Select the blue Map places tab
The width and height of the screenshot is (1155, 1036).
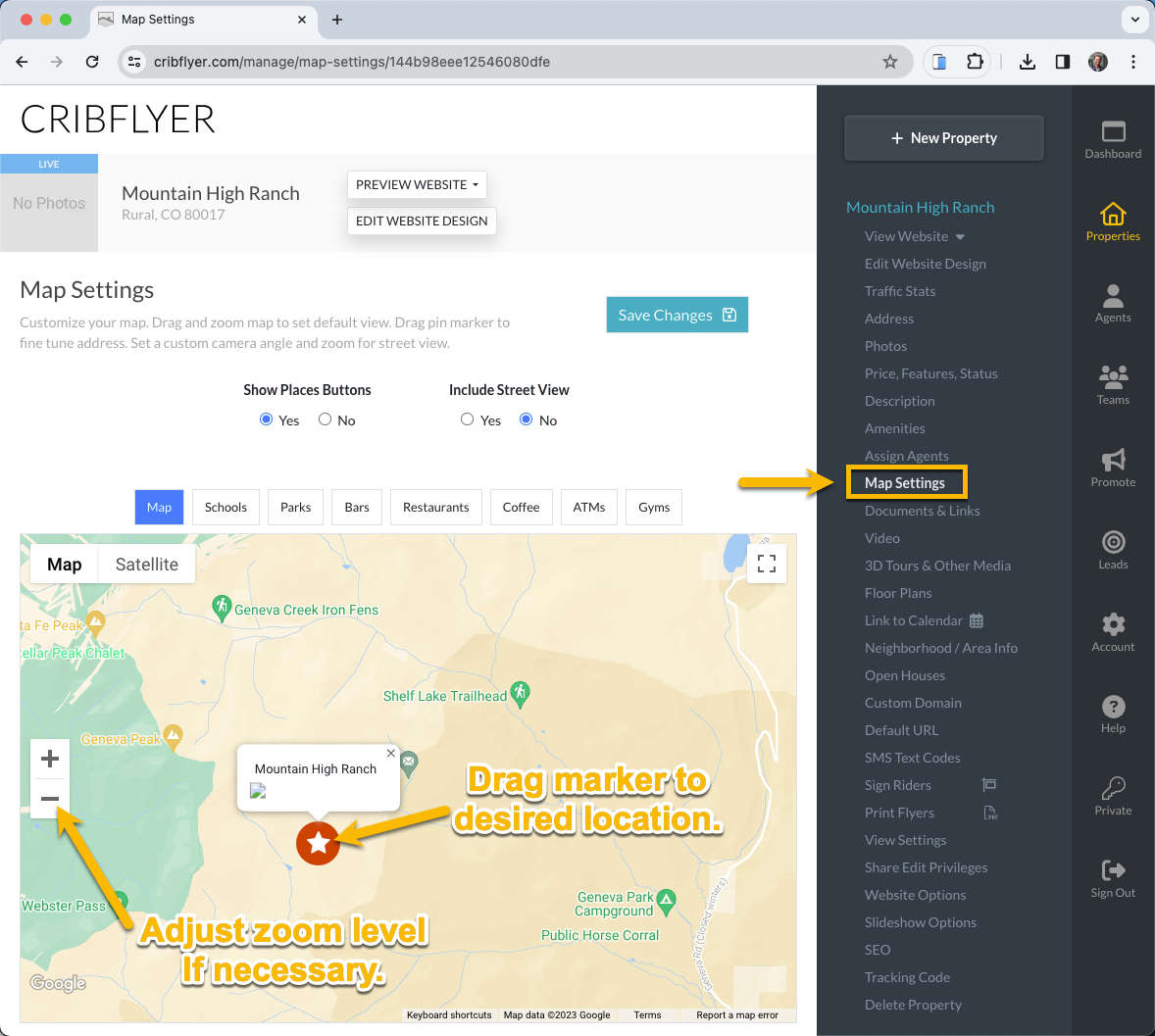point(159,507)
